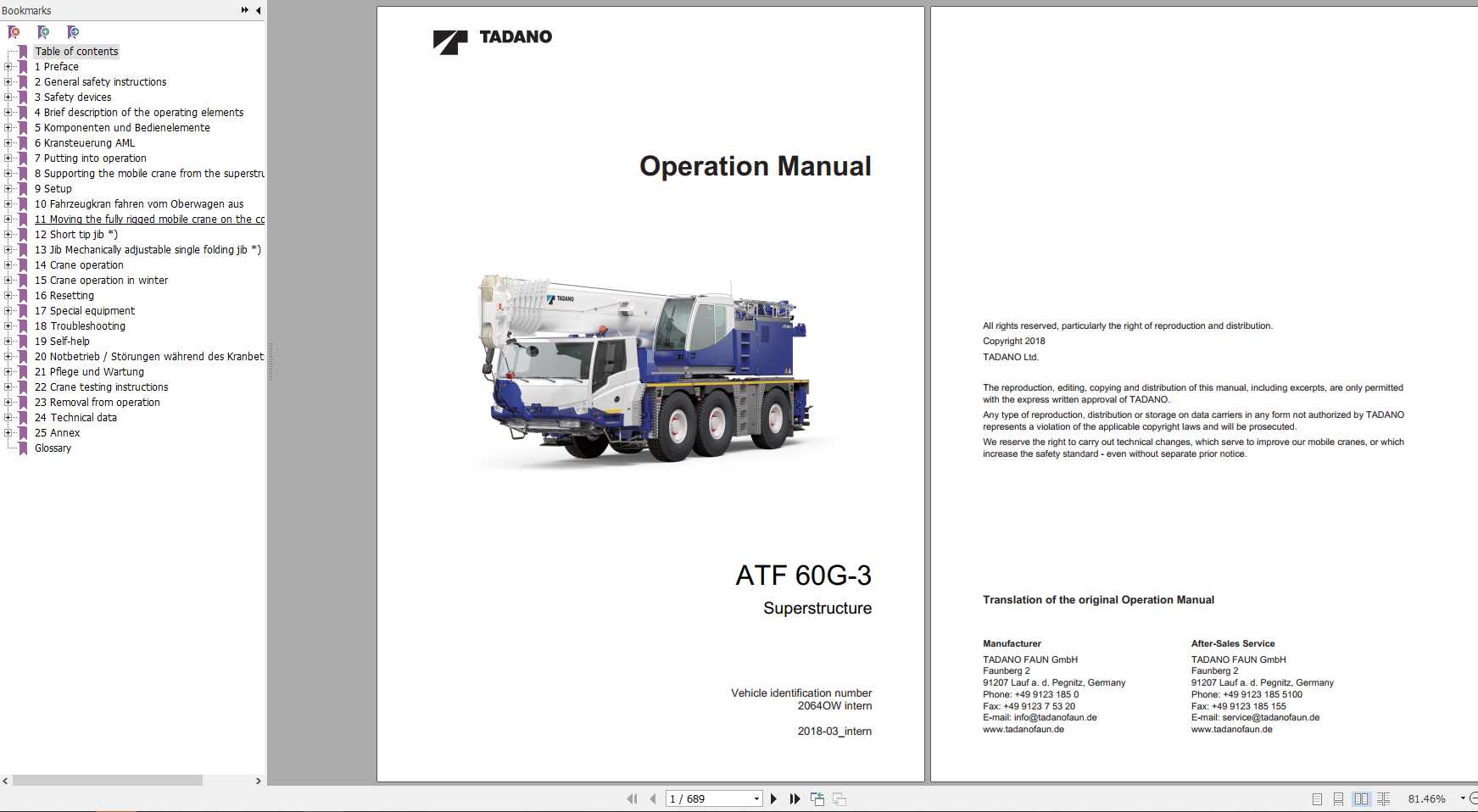1478x812 pixels.
Task: Open bookmark 20 Notbetrieb / Störungen
Action: (149, 356)
